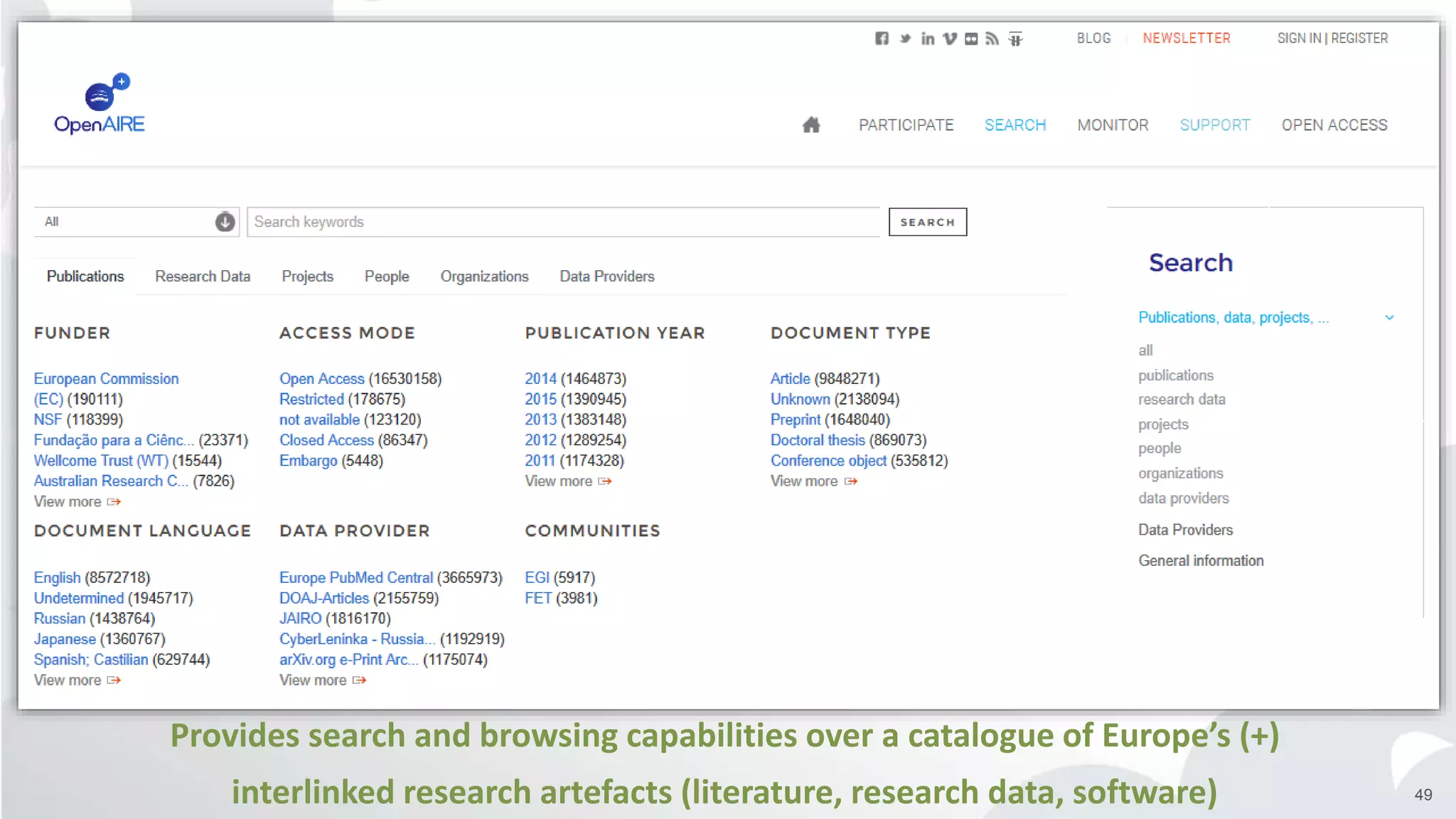Filter by Europe PubMed Central provider
The width and height of the screenshot is (1456, 819).
(356, 578)
